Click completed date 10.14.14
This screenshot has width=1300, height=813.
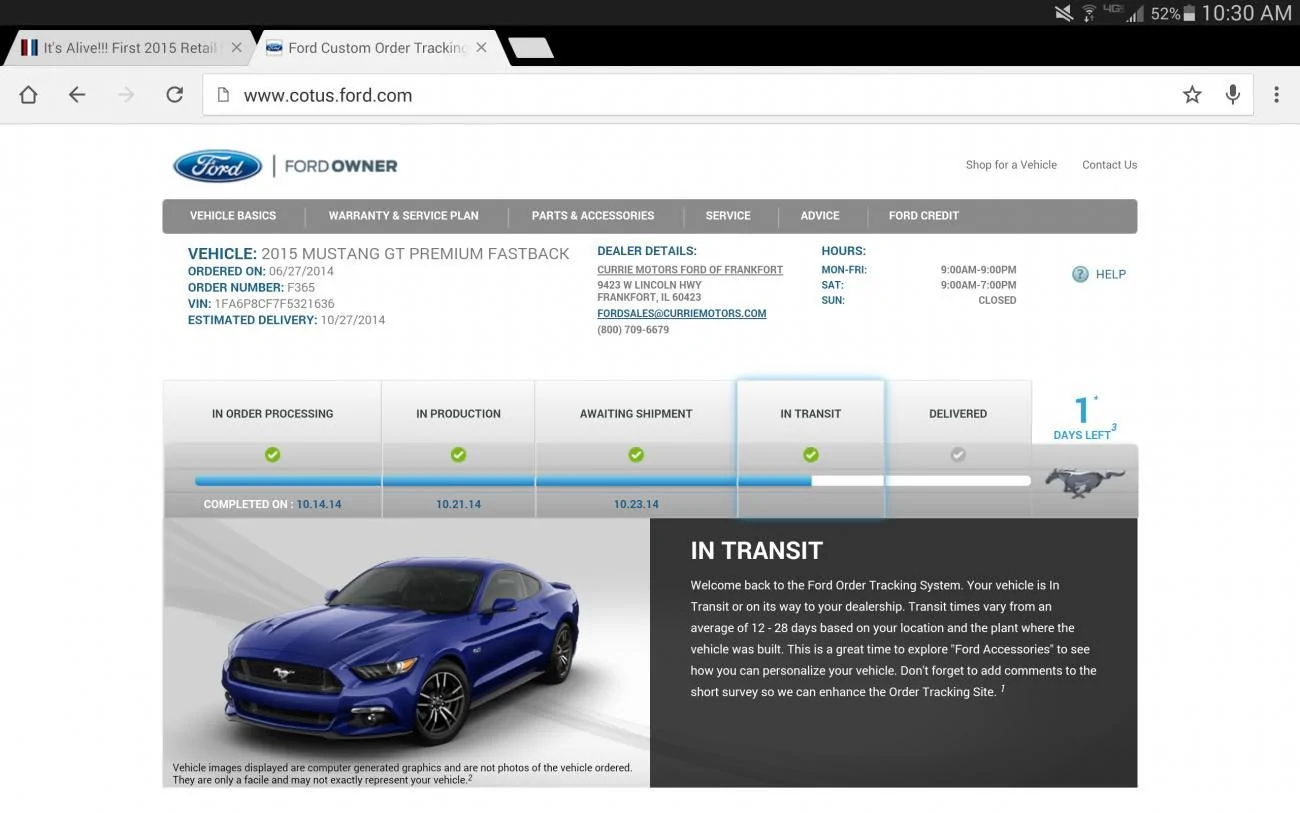[319, 504]
